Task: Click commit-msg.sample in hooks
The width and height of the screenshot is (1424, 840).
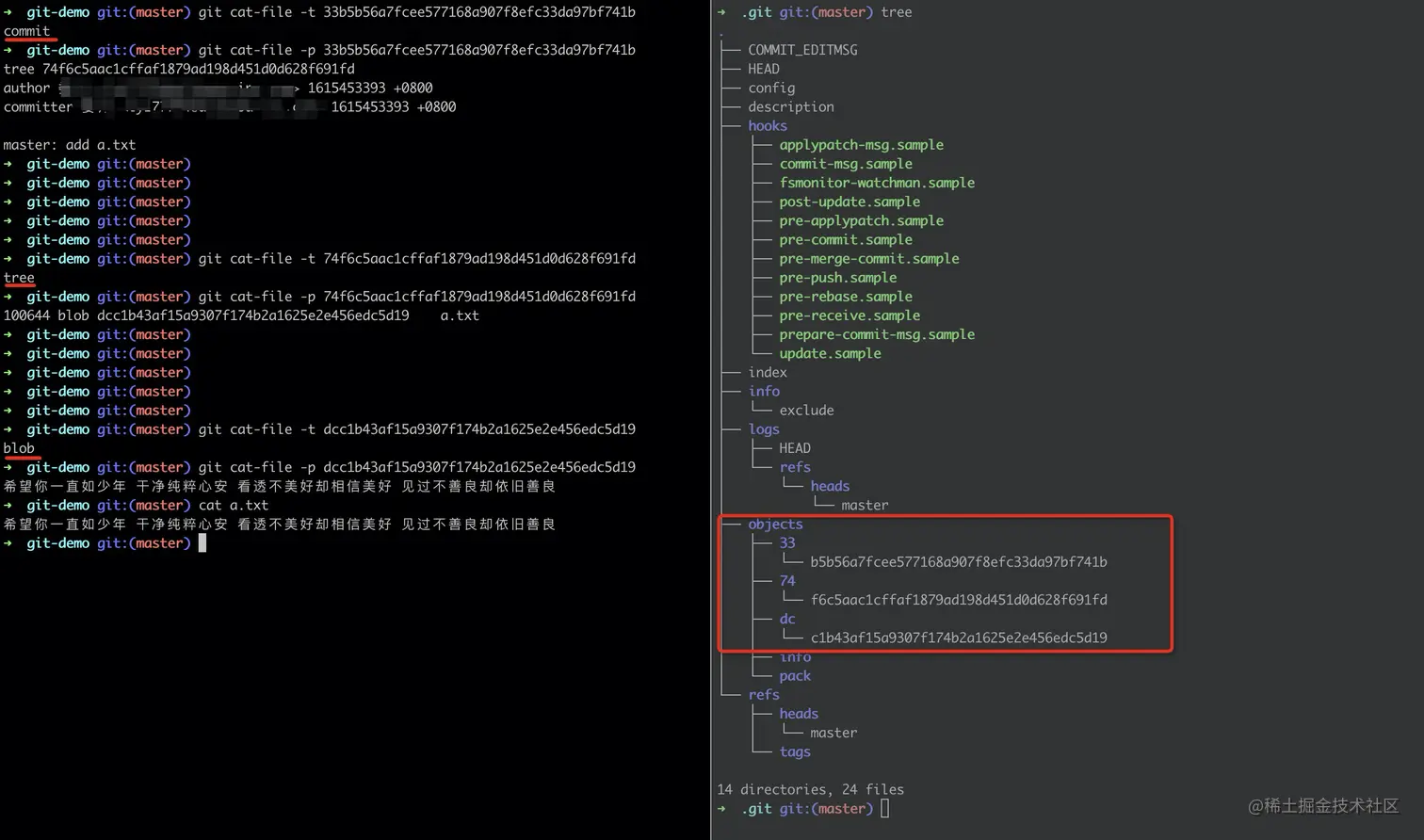Action: click(846, 164)
